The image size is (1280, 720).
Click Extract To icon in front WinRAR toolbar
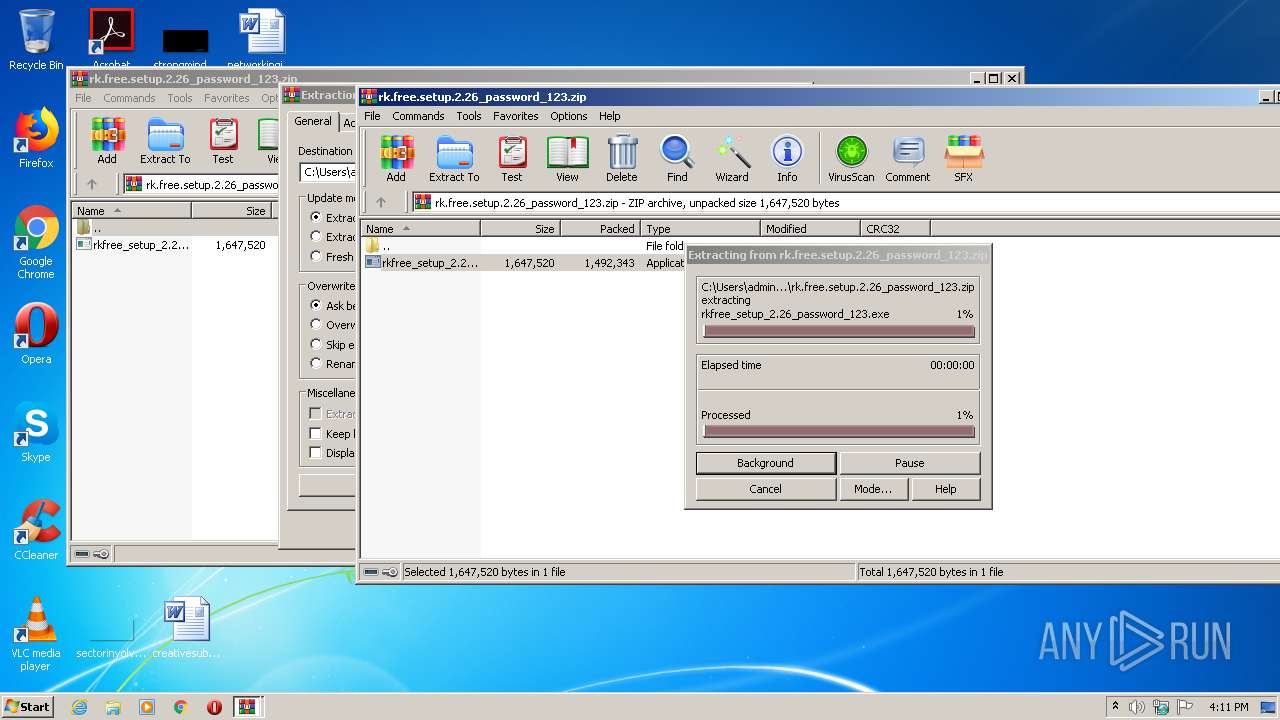pyautogui.click(x=454, y=159)
